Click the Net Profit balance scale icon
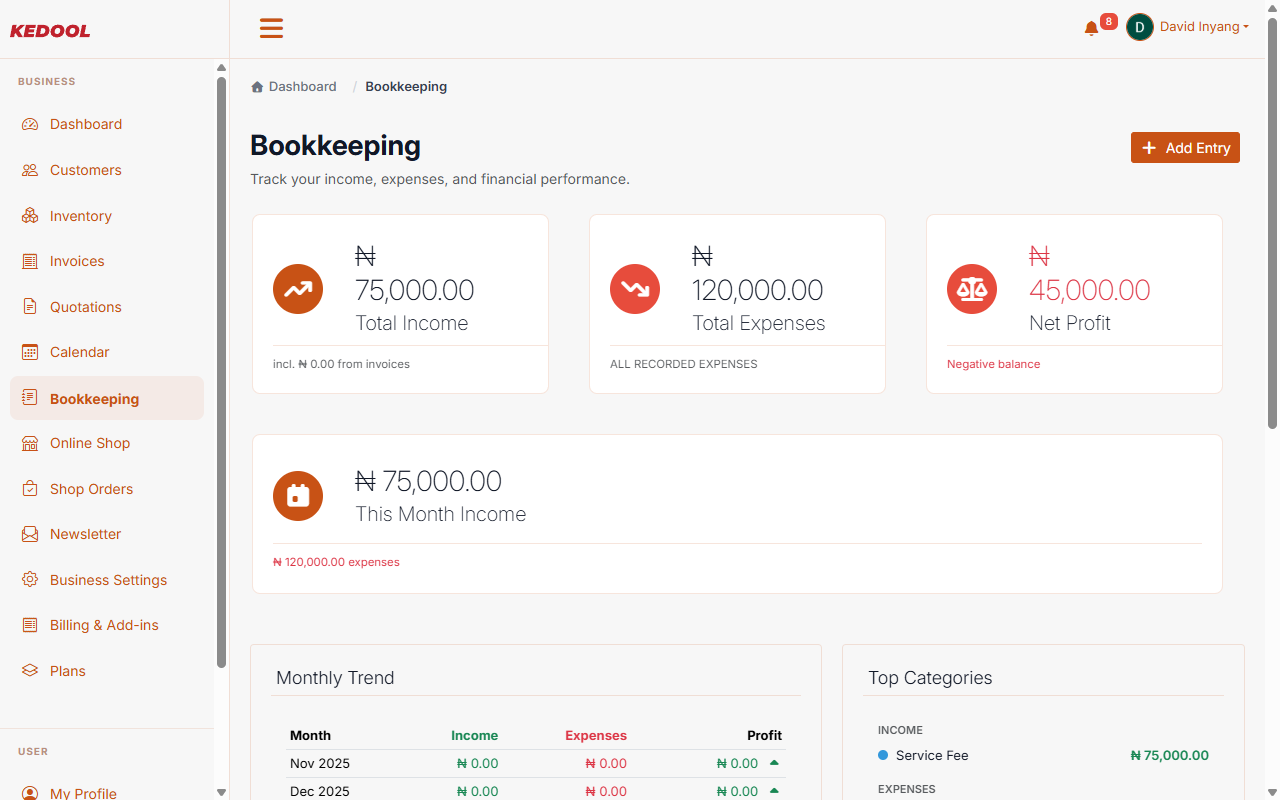This screenshot has height=800, width=1280. point(972,289)
